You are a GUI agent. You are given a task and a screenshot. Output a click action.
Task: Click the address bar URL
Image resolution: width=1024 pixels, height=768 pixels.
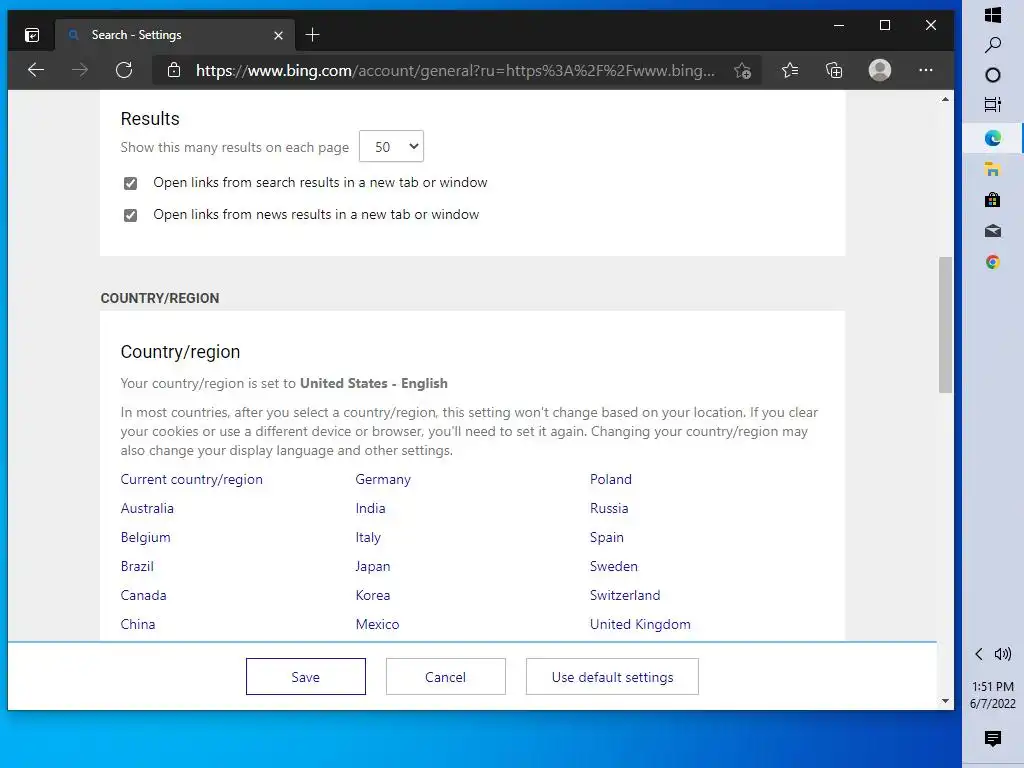[455, 71]
